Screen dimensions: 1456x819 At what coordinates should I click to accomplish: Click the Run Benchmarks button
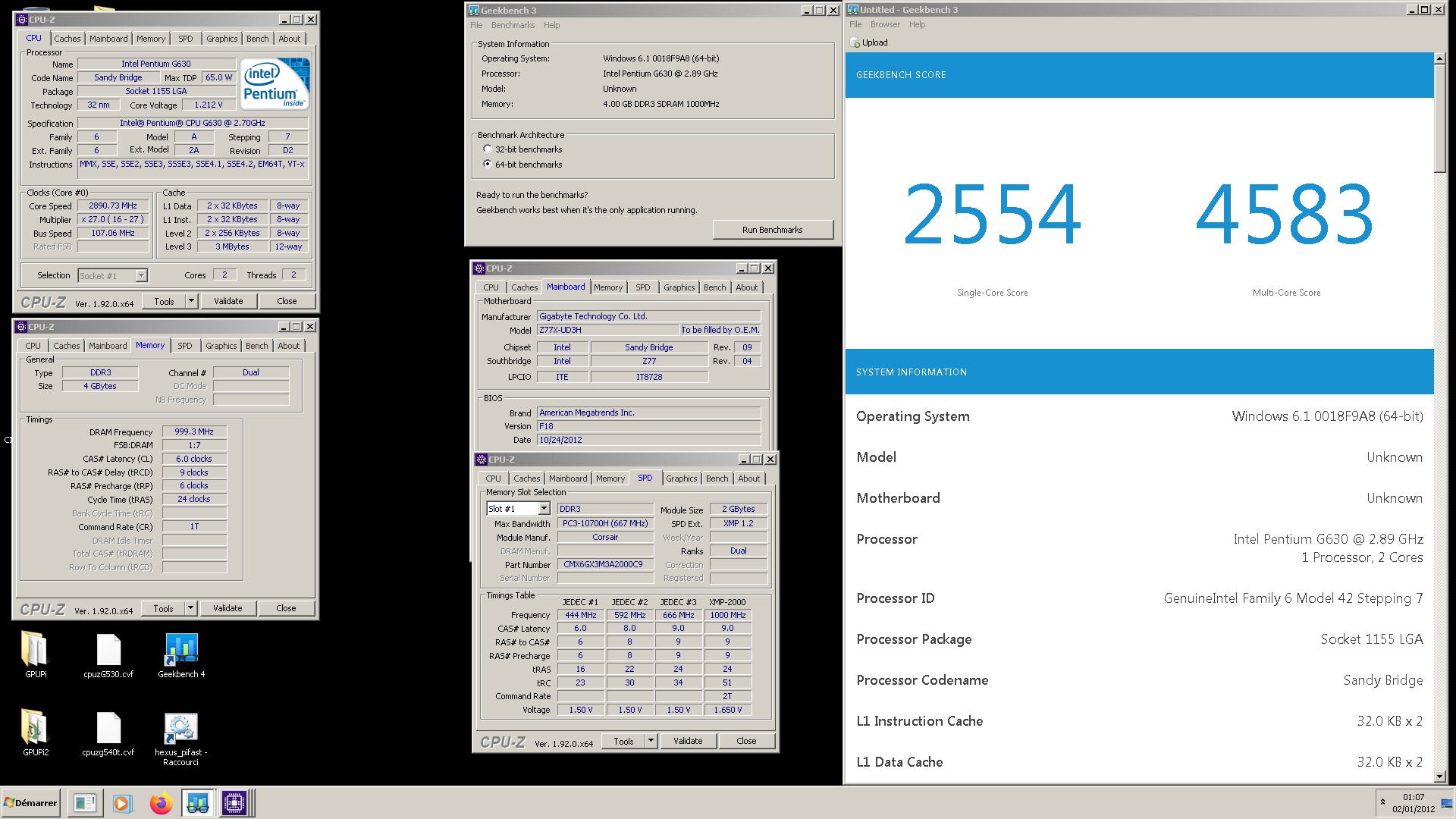772,230
